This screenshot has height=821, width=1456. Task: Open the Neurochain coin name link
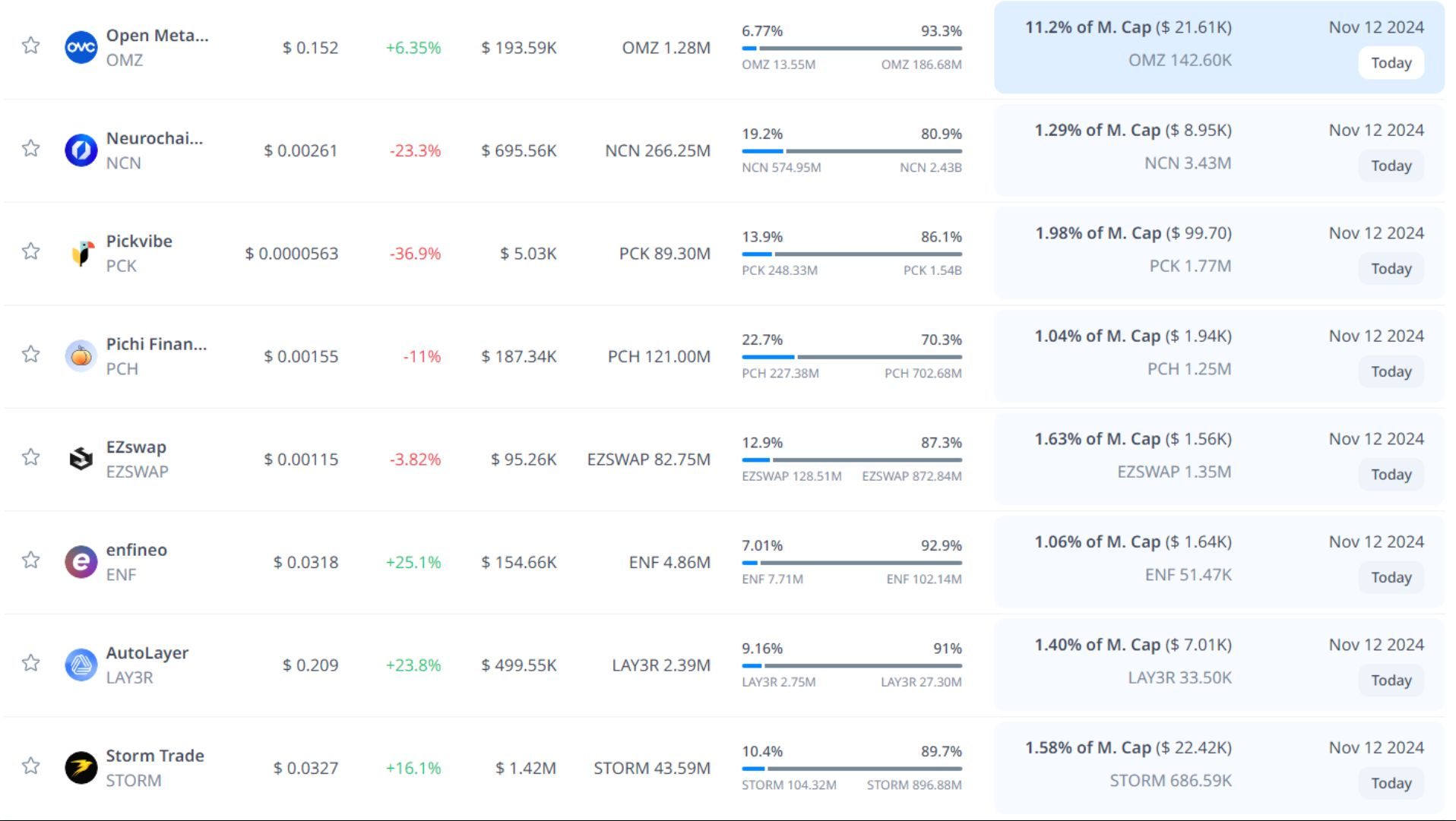(x=154, y=138)
